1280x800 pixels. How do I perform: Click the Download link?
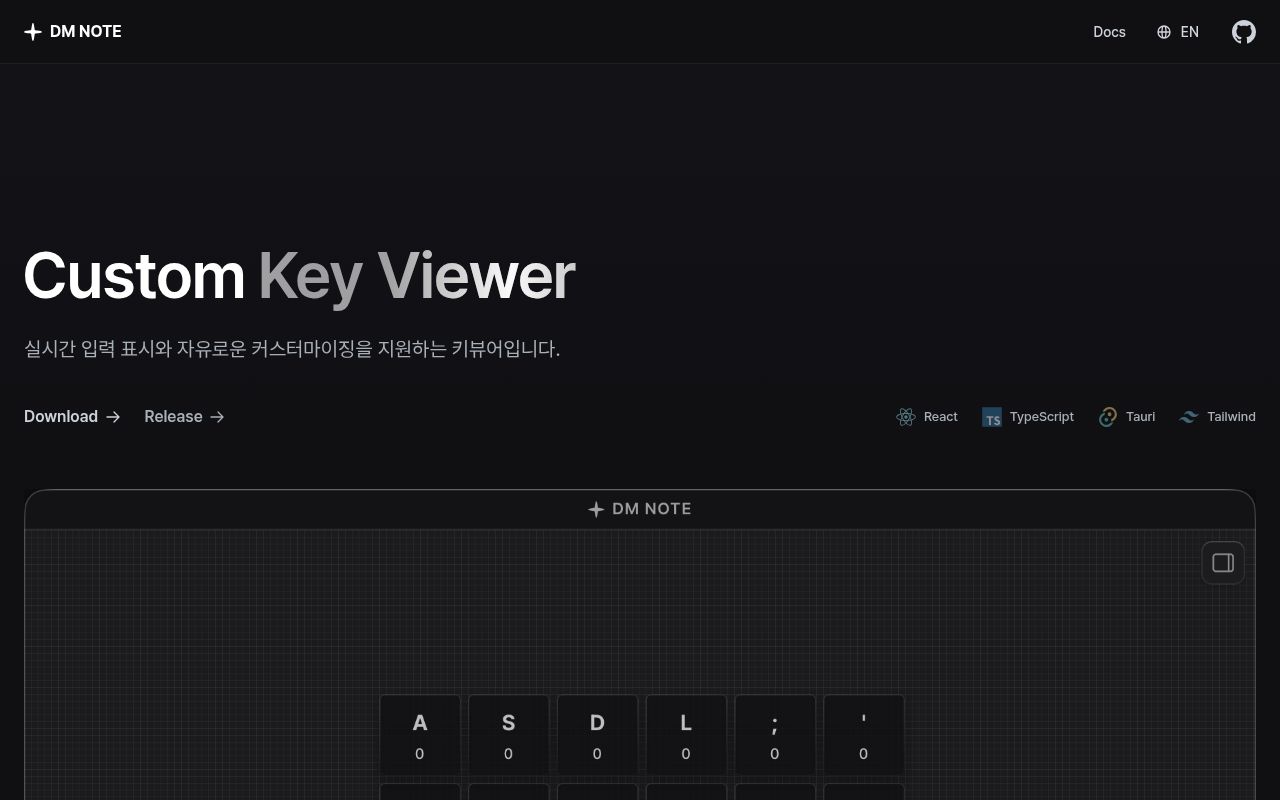tap(72, 417)
